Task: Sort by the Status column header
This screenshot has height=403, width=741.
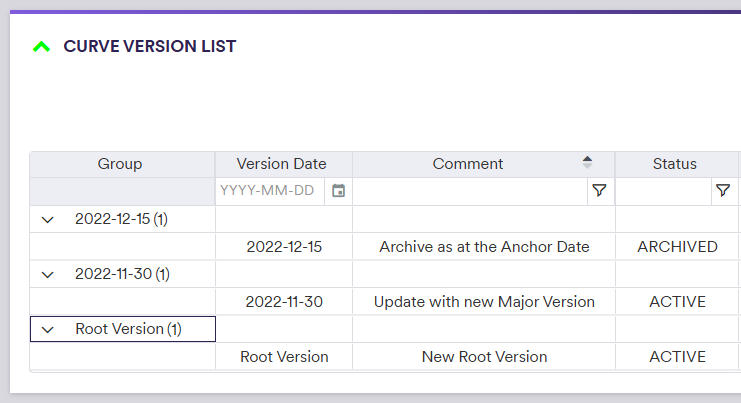Action: pos(675,164)
